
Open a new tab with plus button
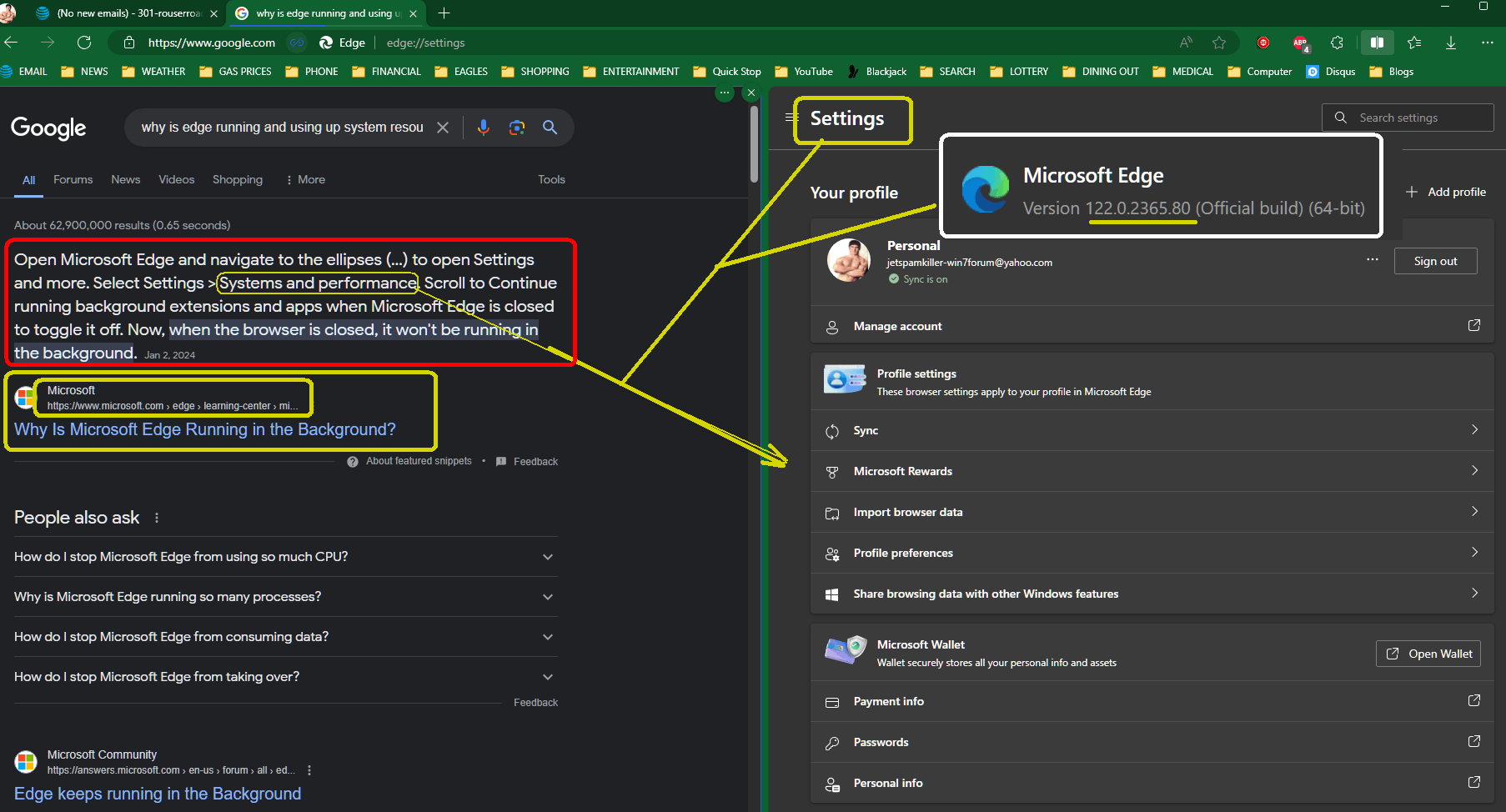point(444,13)
